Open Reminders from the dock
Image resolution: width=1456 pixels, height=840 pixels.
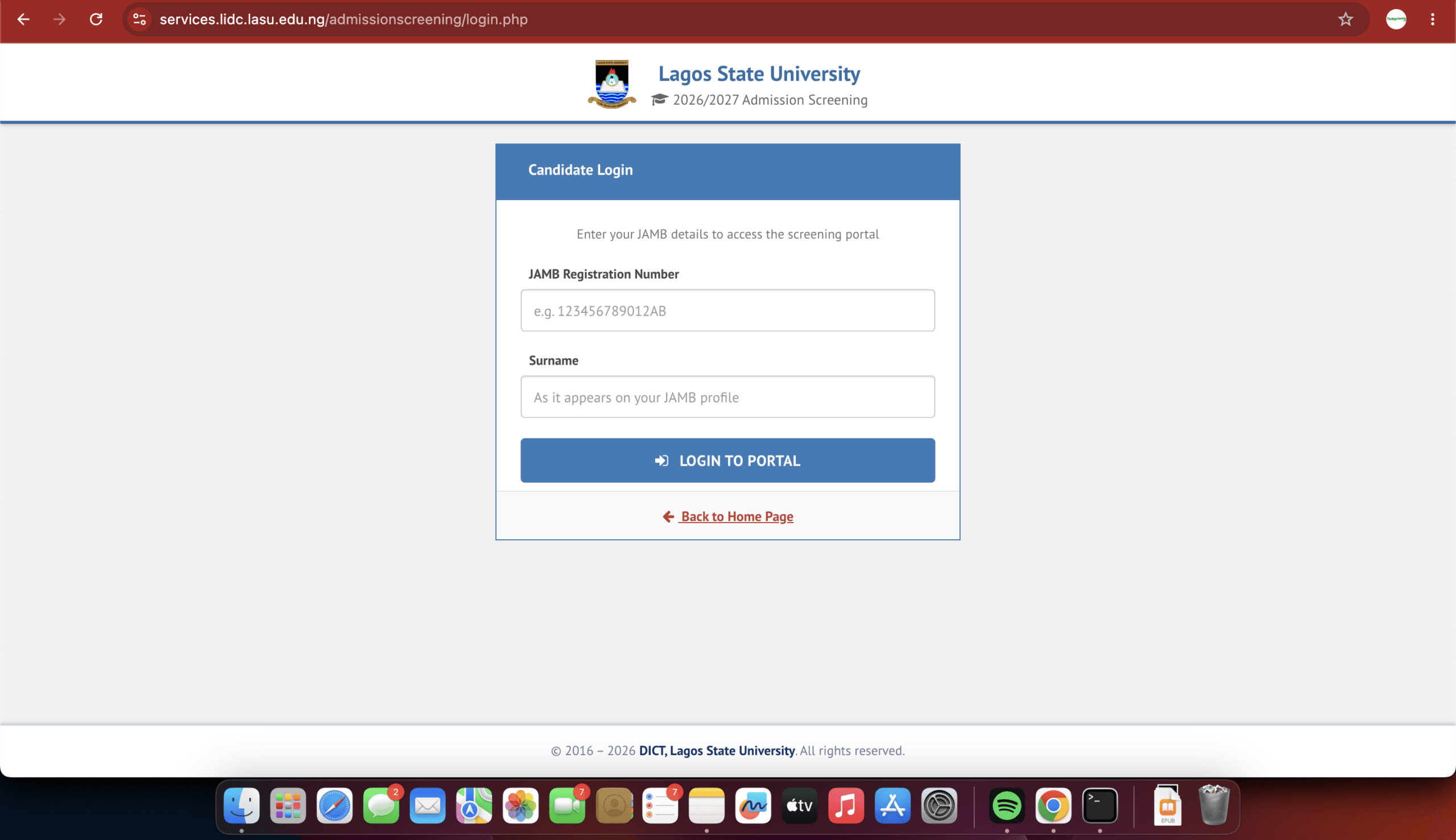[660, 805]
